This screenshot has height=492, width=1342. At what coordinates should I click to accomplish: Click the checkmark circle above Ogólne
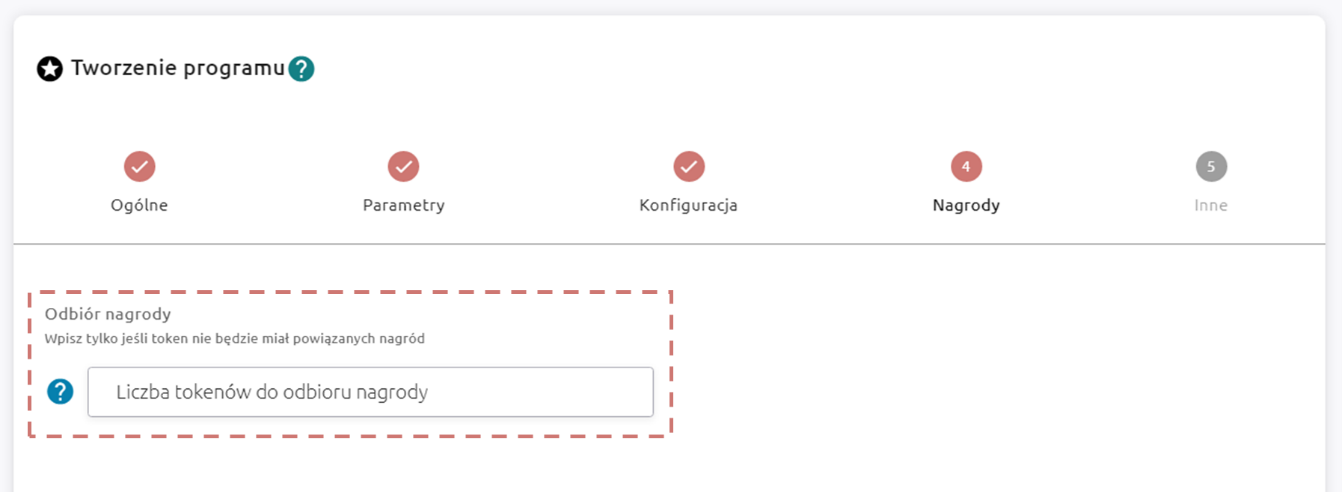(x=139, y=166)
